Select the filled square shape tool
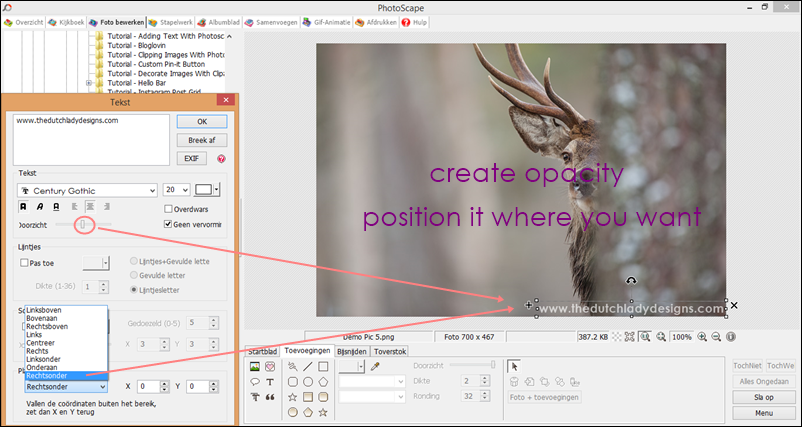The width and height of the screenshot is (802, 427). click(308, 397)
